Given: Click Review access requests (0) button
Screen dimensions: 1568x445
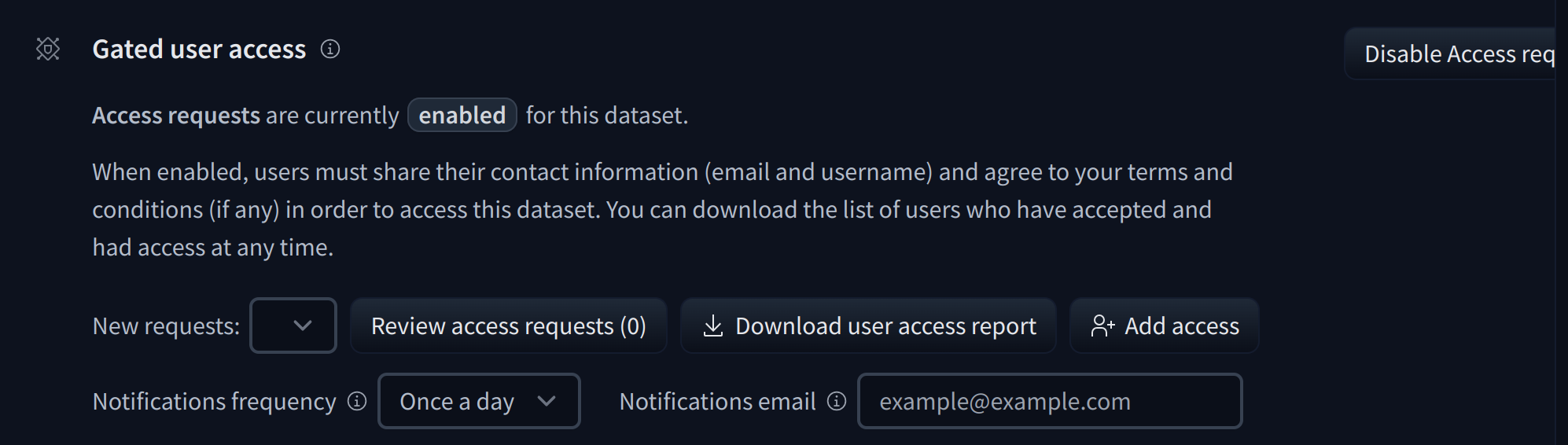Looking at the screenshot, I should coord(509,325).
